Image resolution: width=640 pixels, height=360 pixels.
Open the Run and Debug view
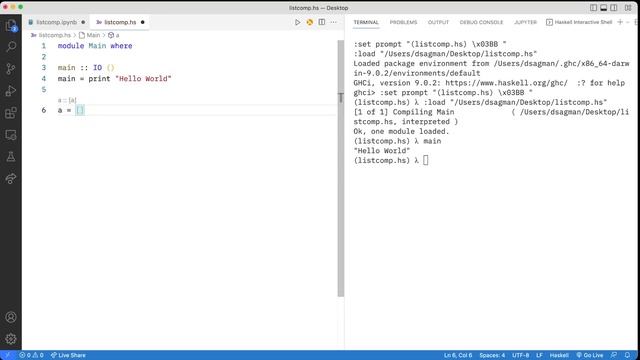(11, 91)
